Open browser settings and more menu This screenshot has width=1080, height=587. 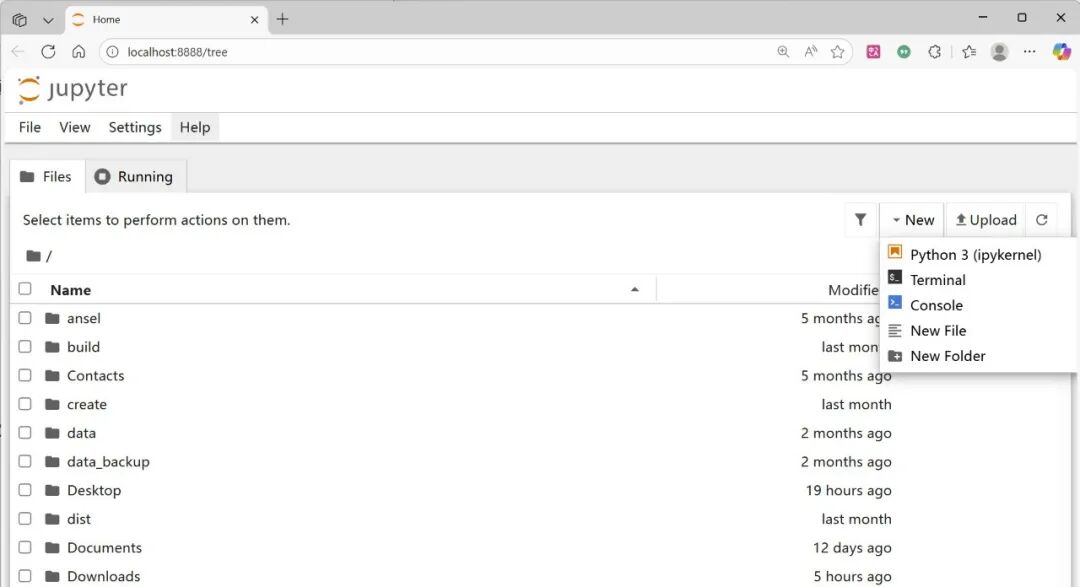coord(1030,52)
